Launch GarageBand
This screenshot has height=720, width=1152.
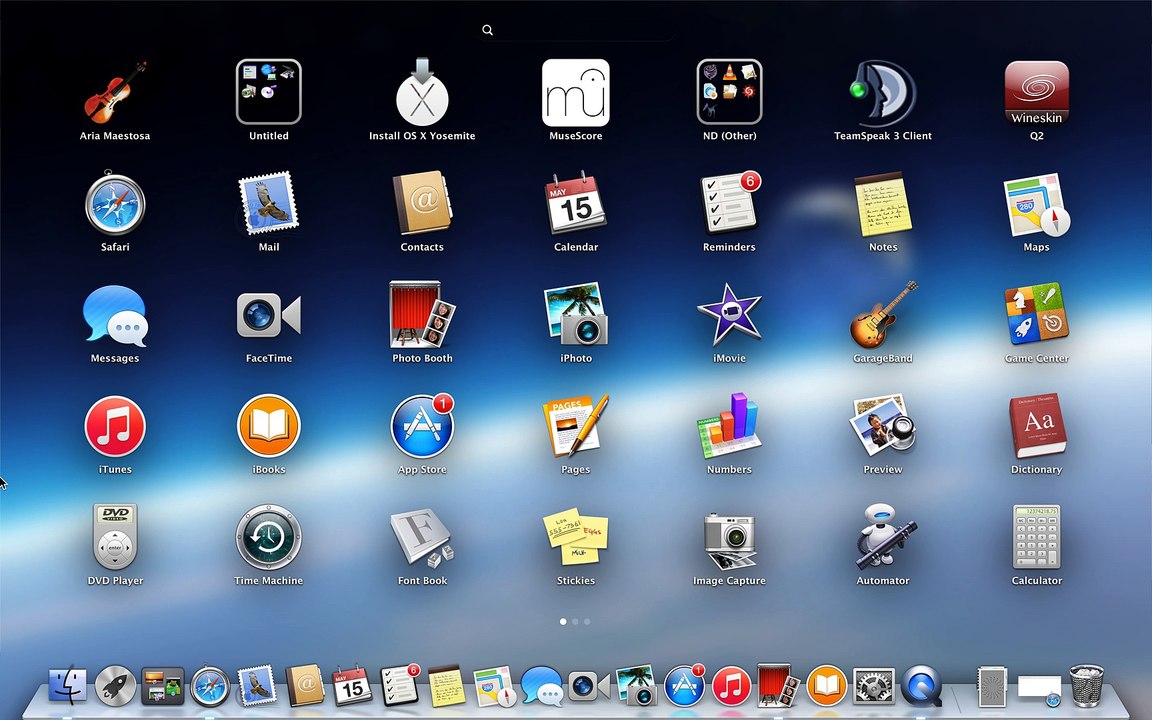pyautogui.click(x=883, y=314)
